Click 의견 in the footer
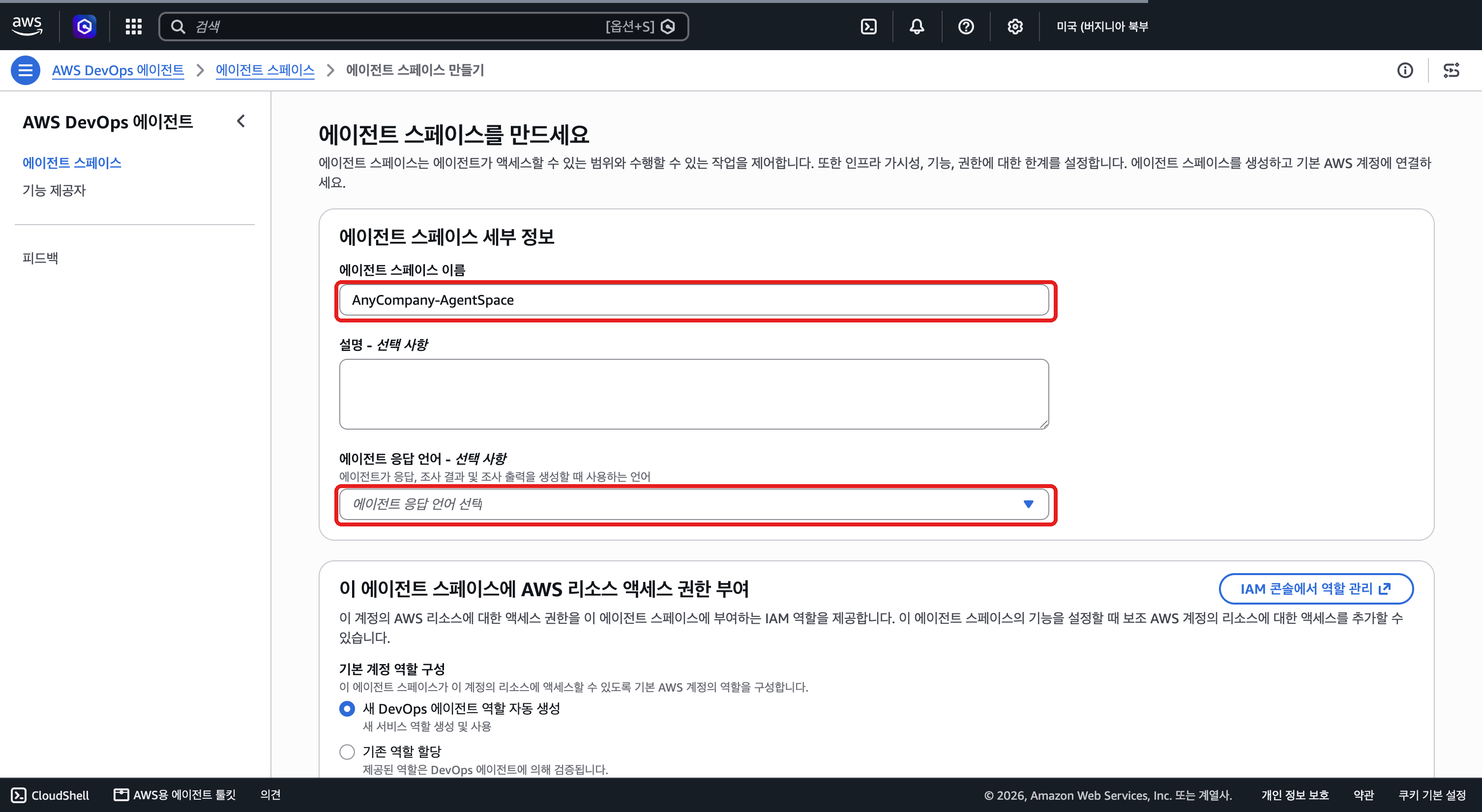Viewport: 1482px width, 812px height. 270,795
